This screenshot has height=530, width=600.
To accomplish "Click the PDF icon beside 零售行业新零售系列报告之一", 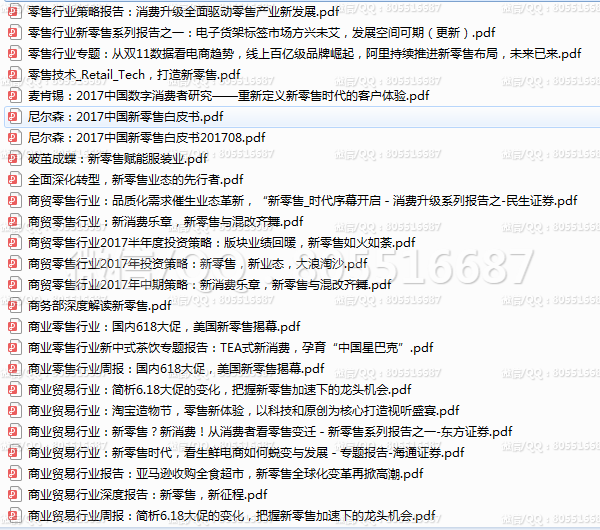I will [x=14, y=33].
